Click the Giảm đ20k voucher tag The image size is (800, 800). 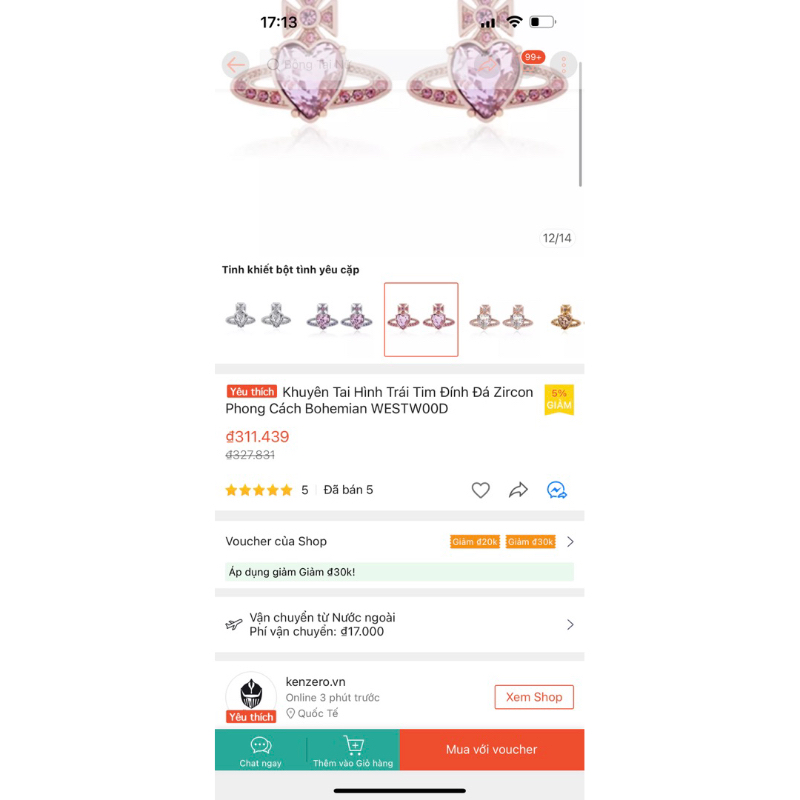tap(475, 542)
